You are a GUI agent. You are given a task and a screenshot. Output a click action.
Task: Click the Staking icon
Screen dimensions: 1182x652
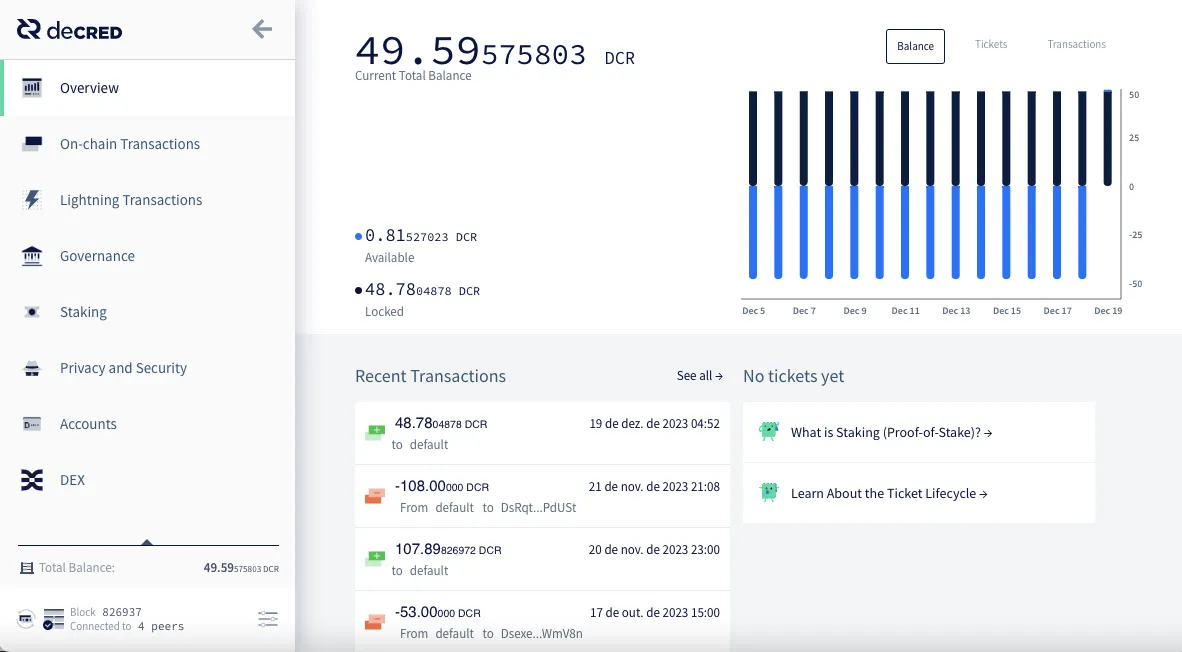(x=32, y=312)
